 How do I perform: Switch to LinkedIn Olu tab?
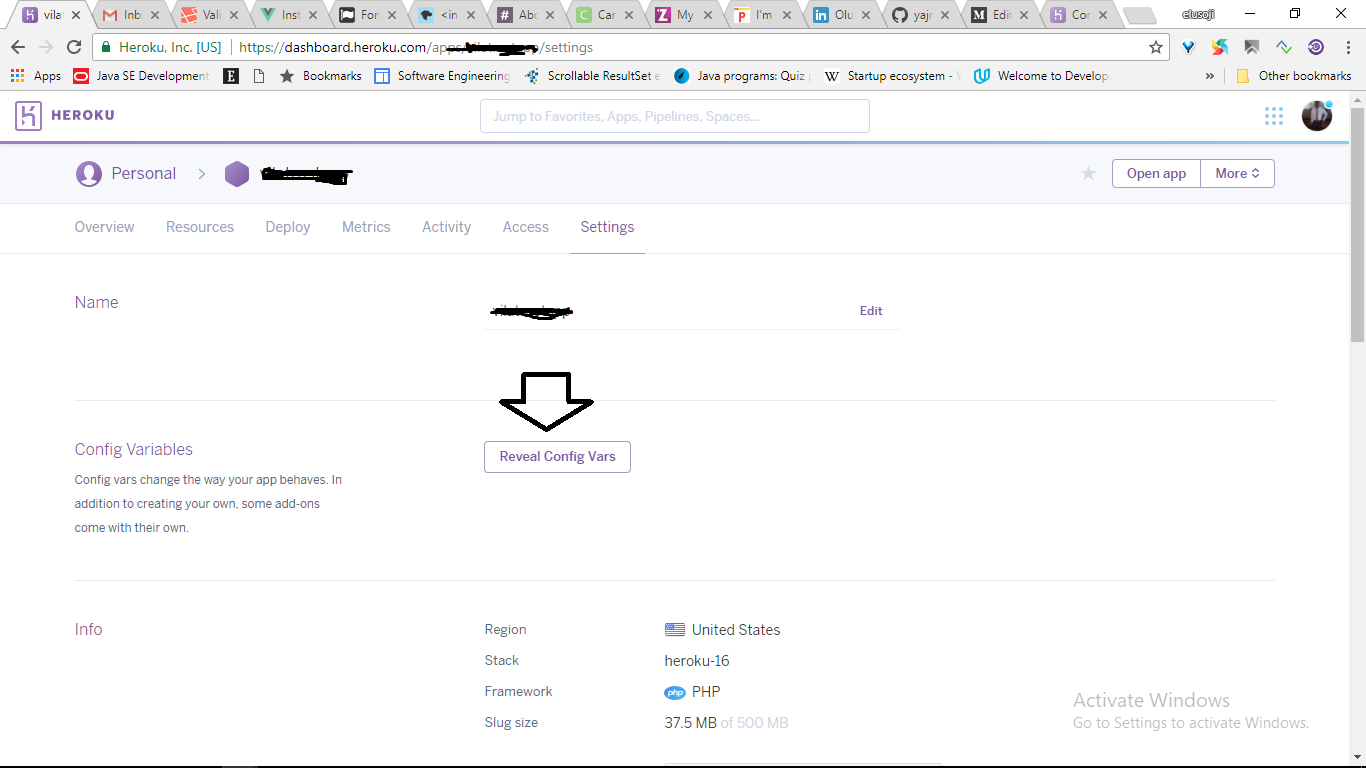(841, 15)
